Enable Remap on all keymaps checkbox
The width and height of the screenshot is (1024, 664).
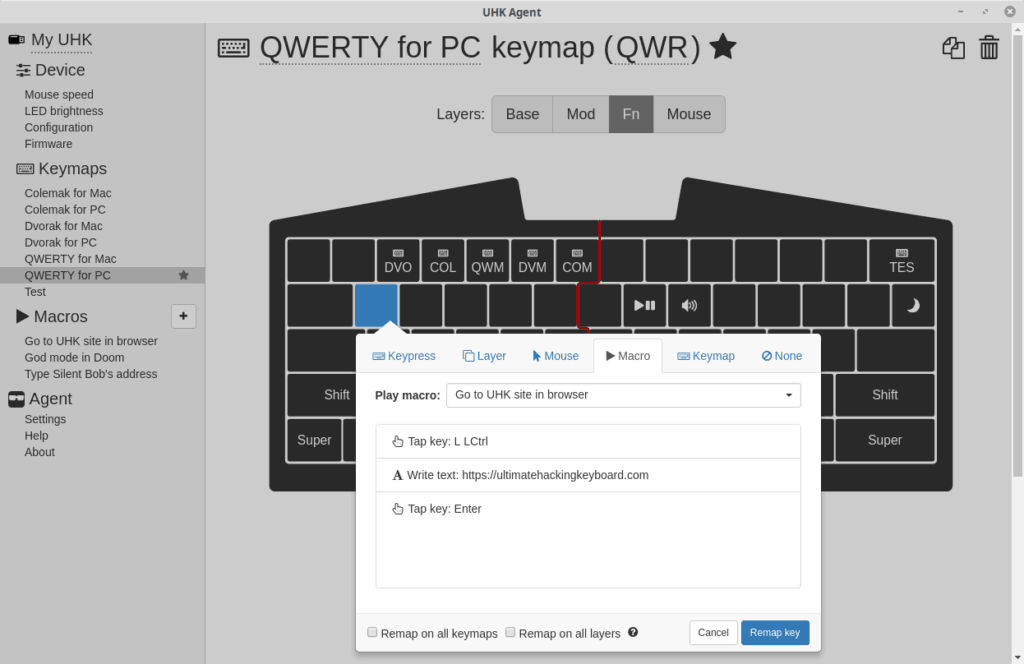click(373, 632)
